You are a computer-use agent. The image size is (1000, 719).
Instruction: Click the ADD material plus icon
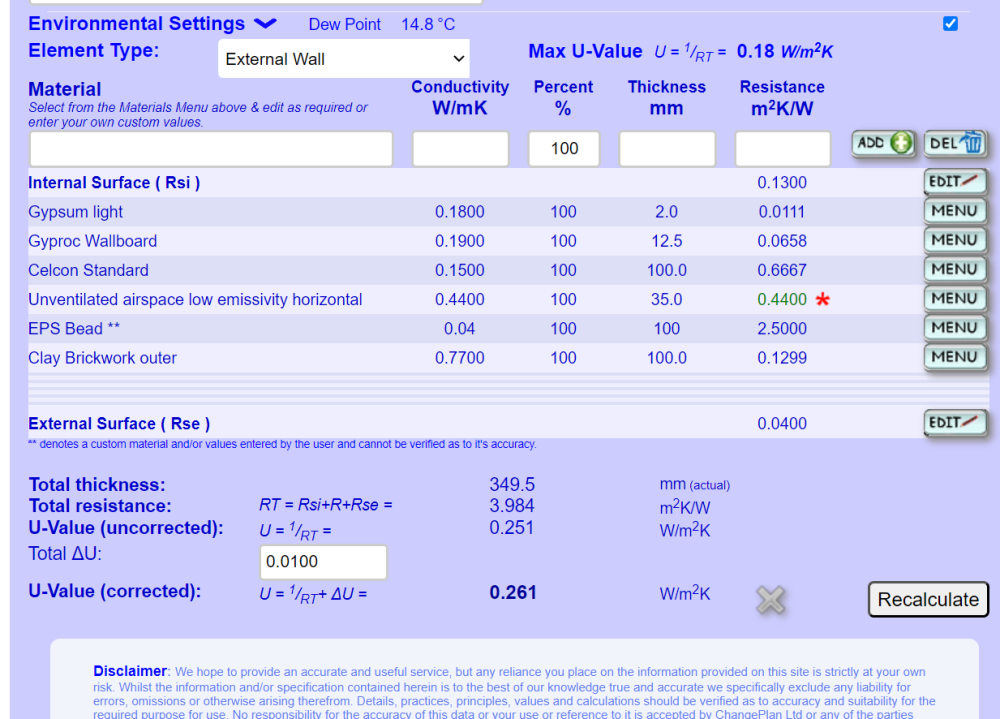pos(883,143)
